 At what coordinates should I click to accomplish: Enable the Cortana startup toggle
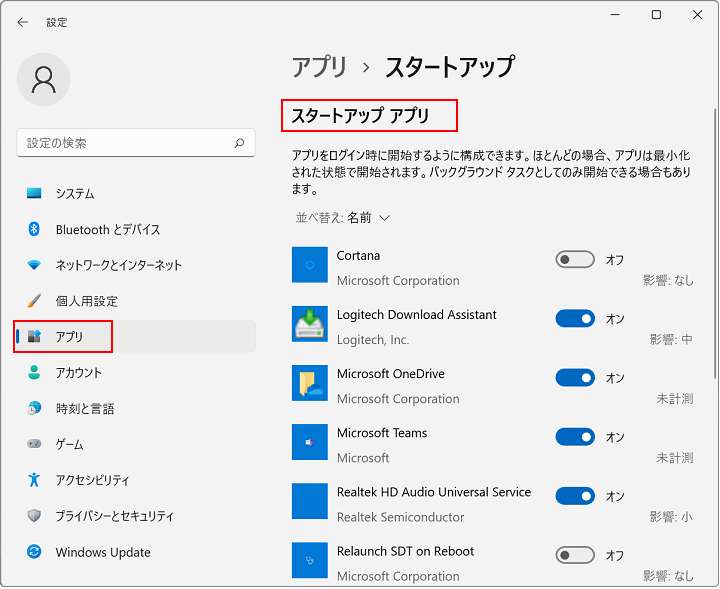point(575,260)
